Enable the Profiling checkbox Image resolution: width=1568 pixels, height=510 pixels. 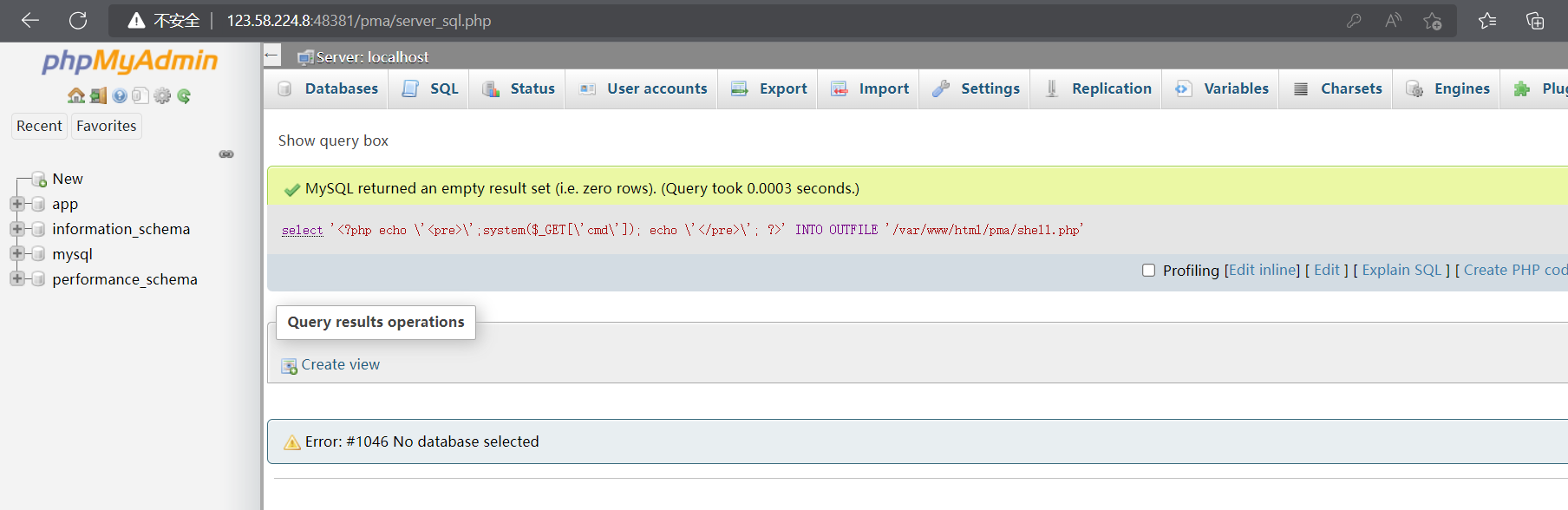1148,271
